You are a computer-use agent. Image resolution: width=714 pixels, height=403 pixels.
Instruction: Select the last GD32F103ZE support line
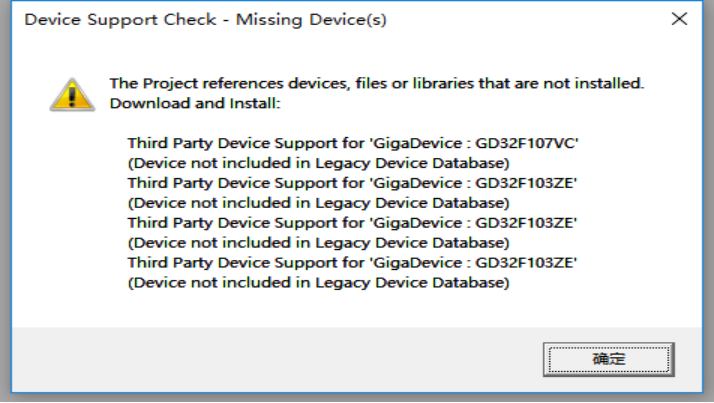(x=352, y=263)
